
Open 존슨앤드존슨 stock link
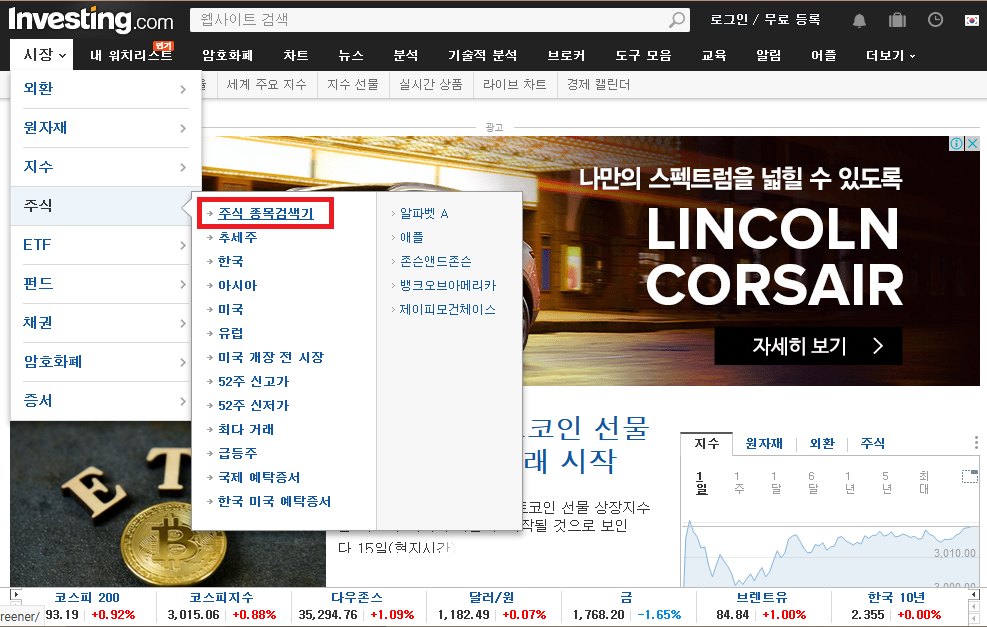tap(436, 261)
